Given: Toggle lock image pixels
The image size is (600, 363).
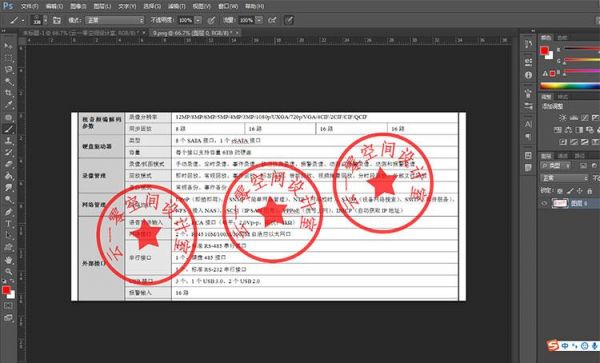Looking at the screenshot, I should click(x=570, y=190).
